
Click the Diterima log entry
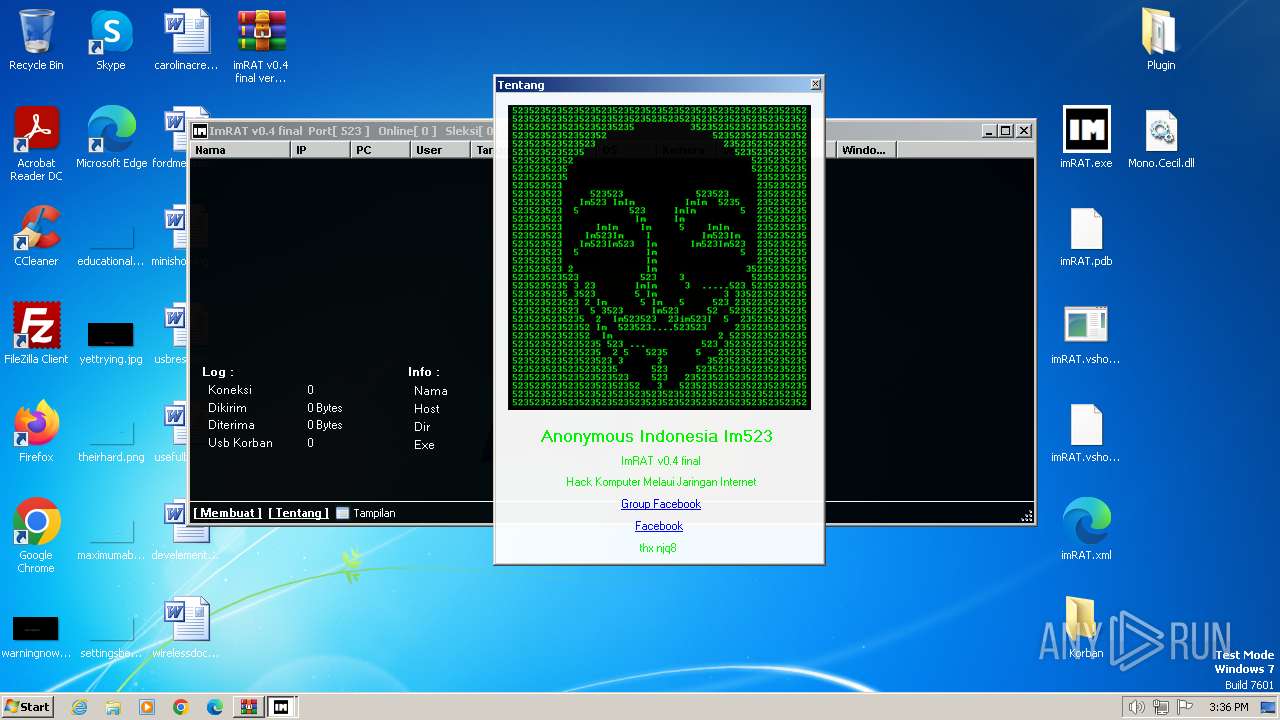click(231, 425)
